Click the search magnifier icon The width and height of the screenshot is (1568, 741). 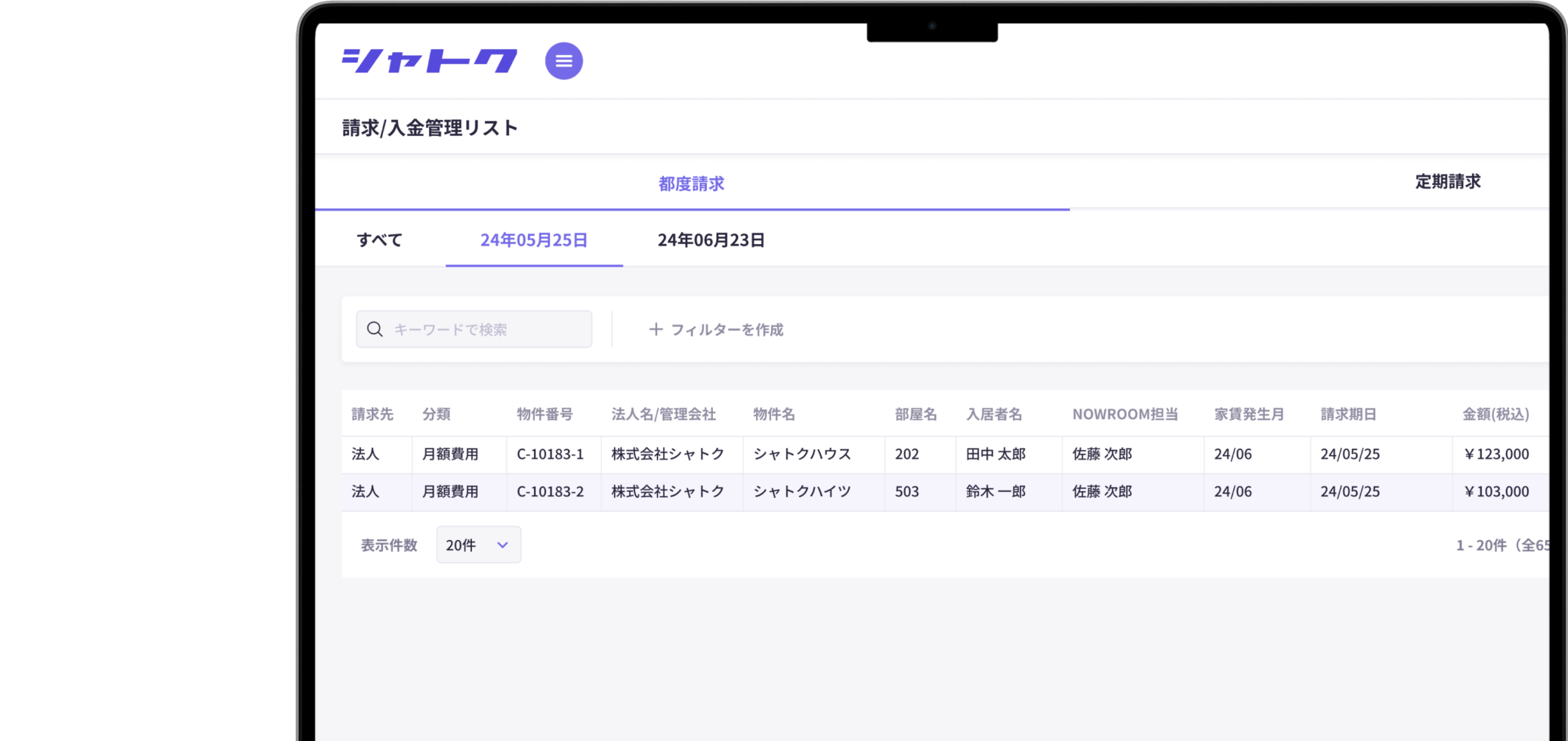click(x=375, y=329)
